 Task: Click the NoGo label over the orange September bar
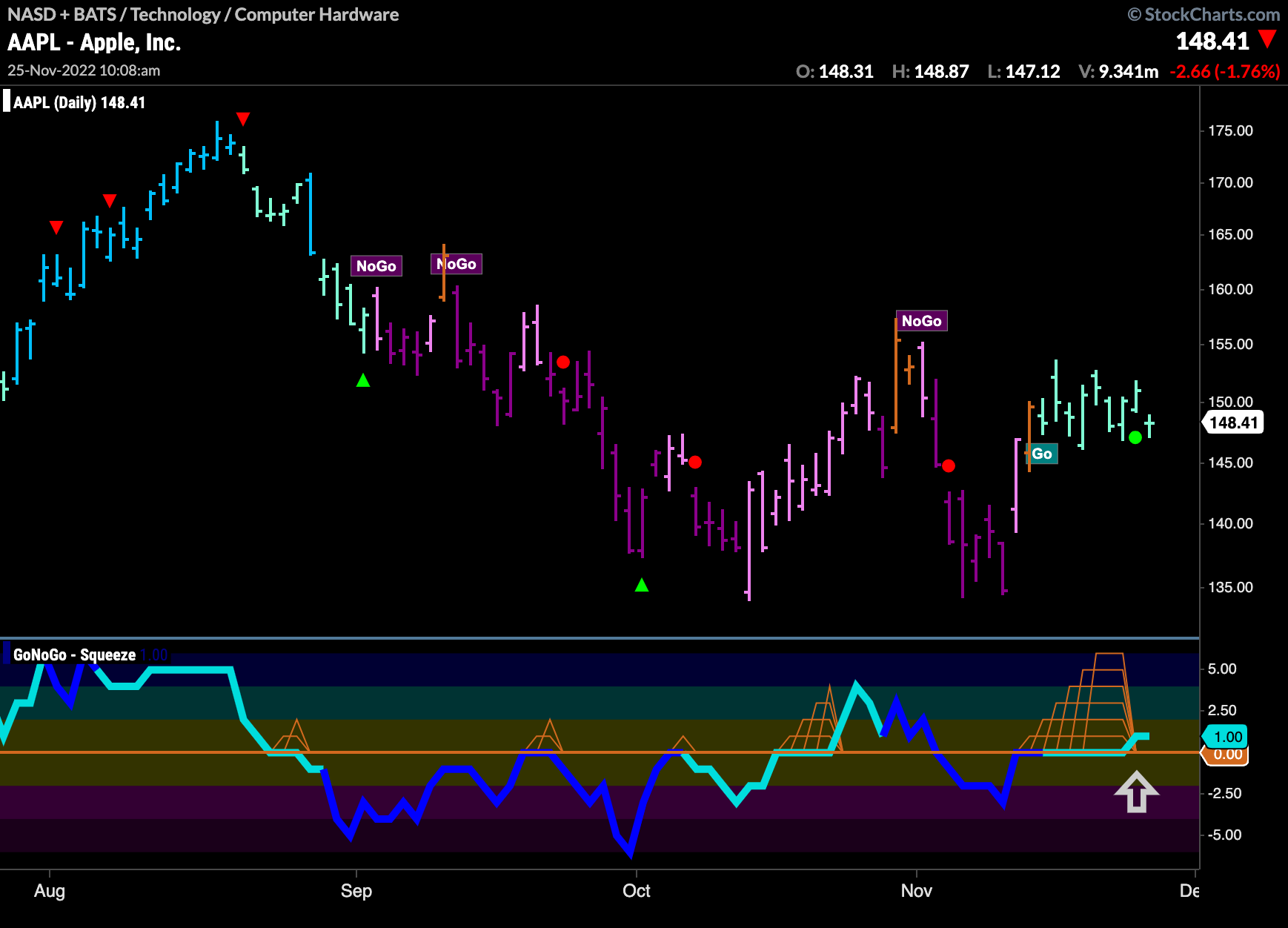[457, 264]
